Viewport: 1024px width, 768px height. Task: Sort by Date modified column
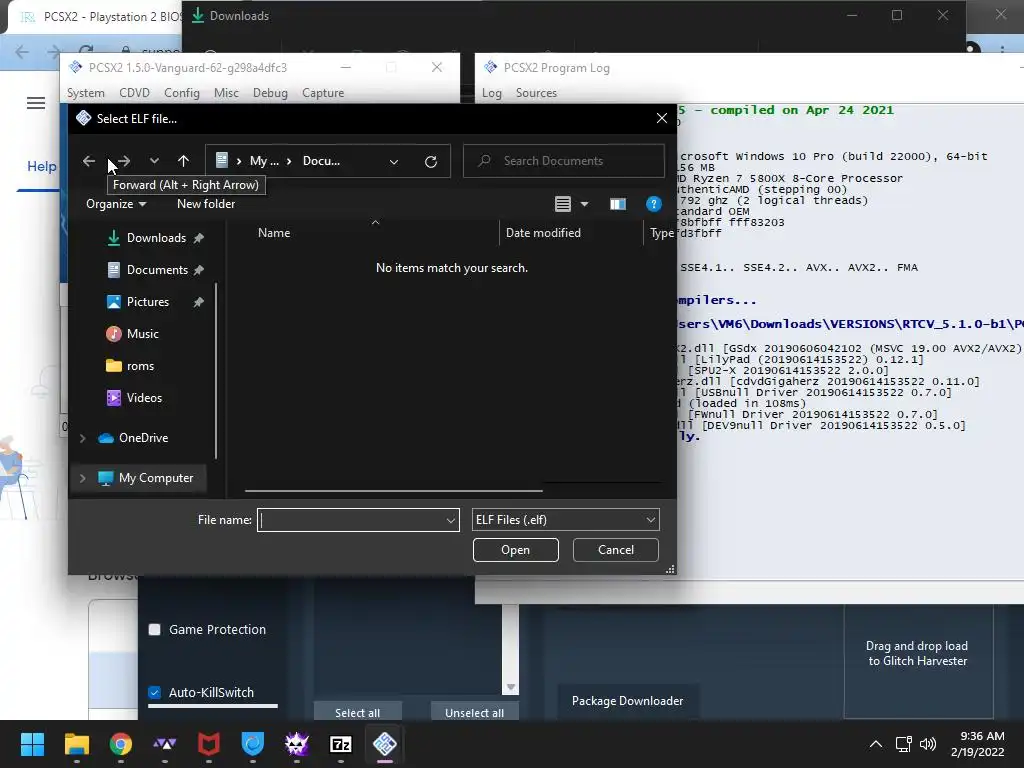point(543,233)
